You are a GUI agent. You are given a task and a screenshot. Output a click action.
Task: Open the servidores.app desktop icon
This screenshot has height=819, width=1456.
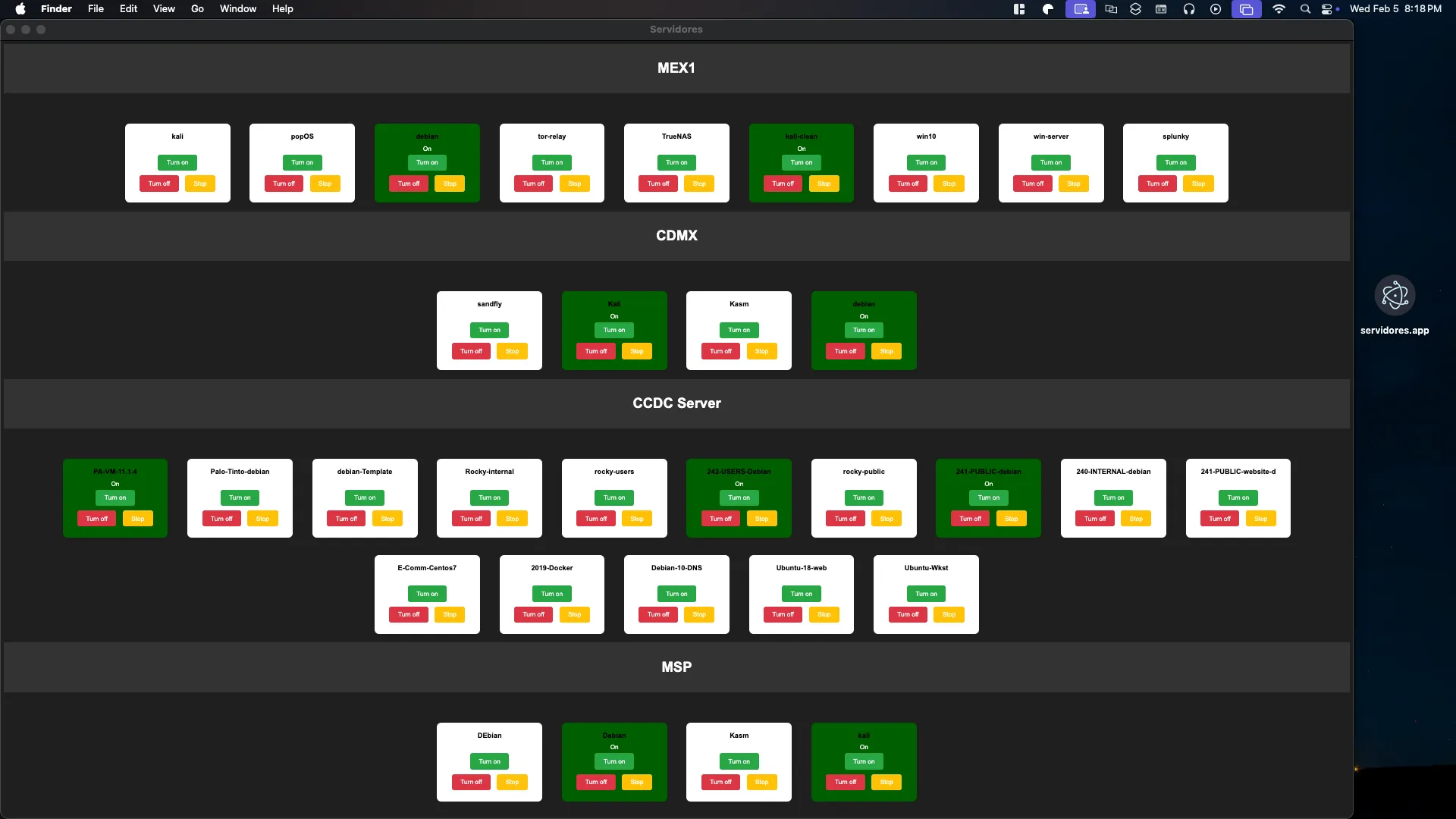coord(1395,296)
